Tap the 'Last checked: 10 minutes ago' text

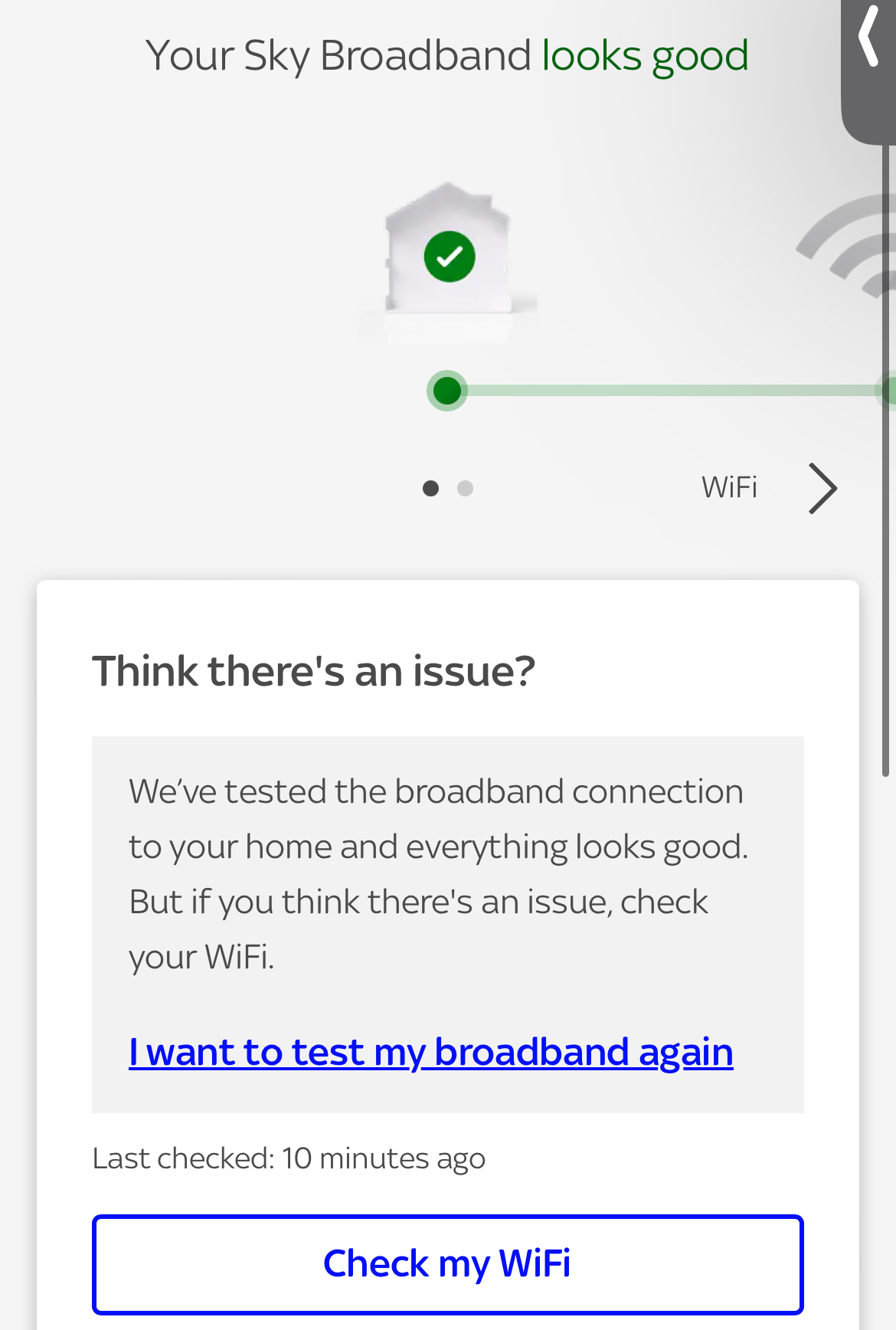[x=289, y=1158]
